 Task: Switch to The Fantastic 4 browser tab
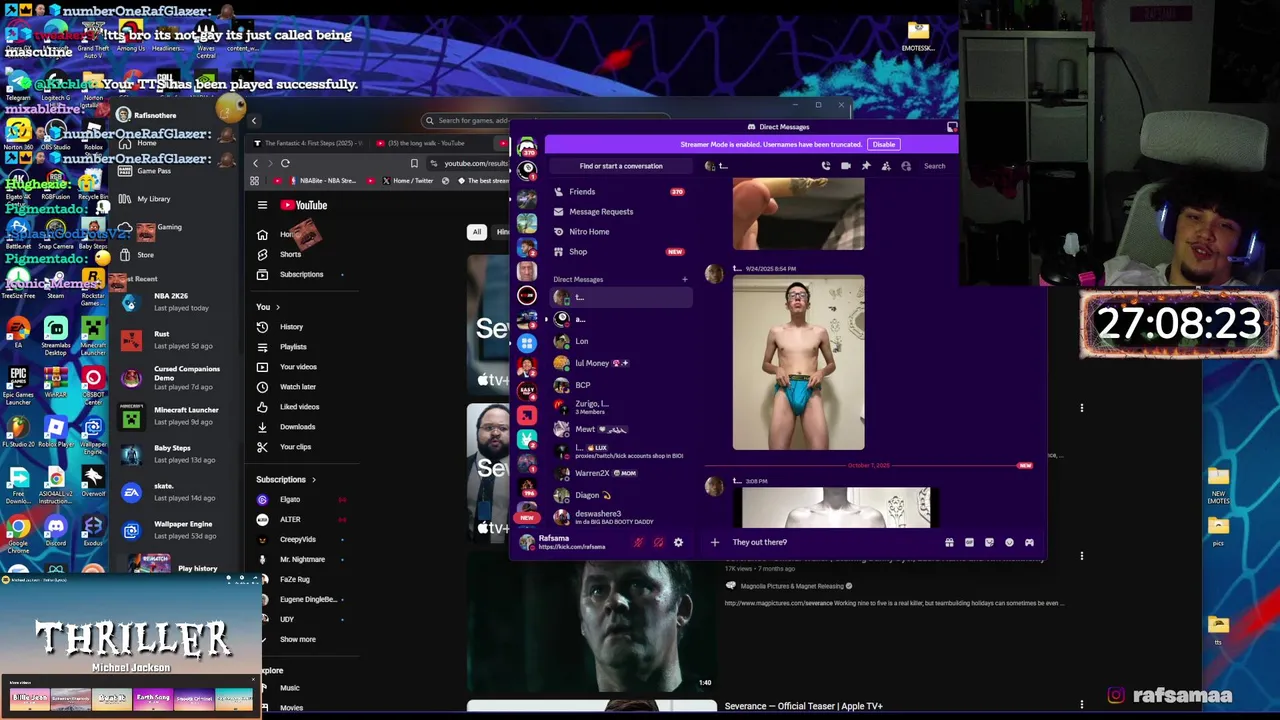[308, 143]
